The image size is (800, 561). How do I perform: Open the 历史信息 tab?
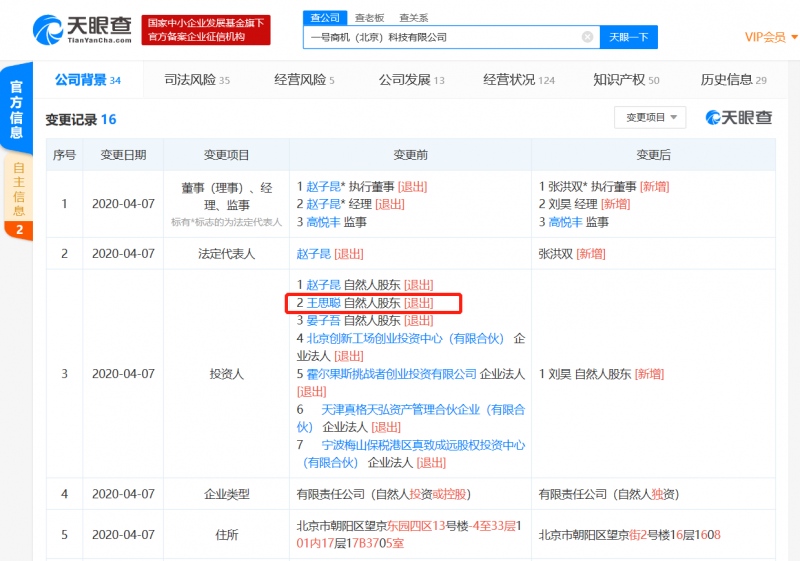click(x=733, y=80)
